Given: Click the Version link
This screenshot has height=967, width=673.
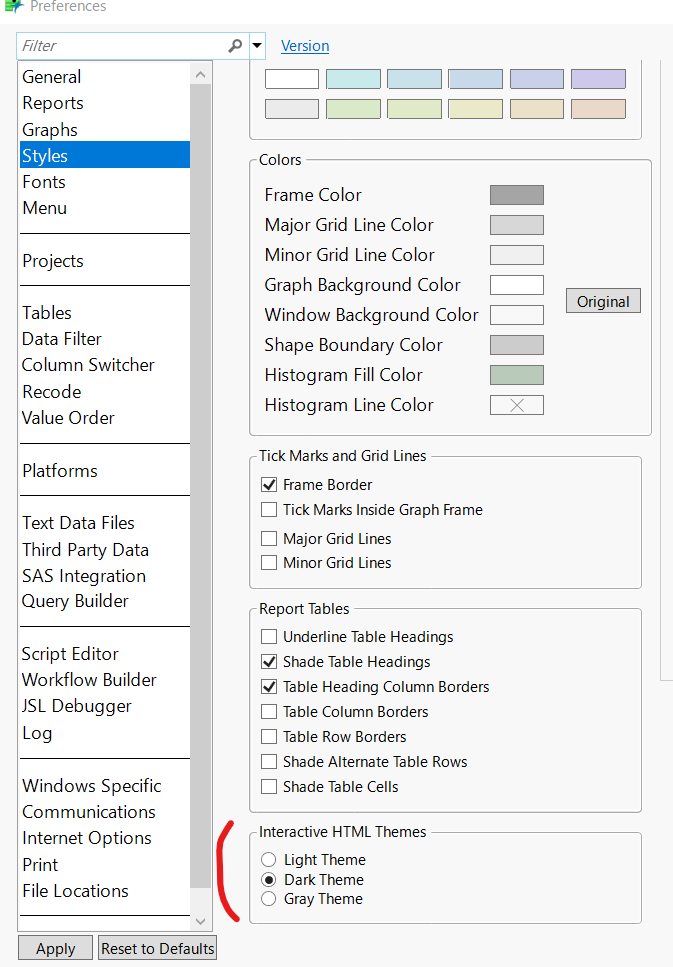Looking at the screenshot, I should 305,46.
